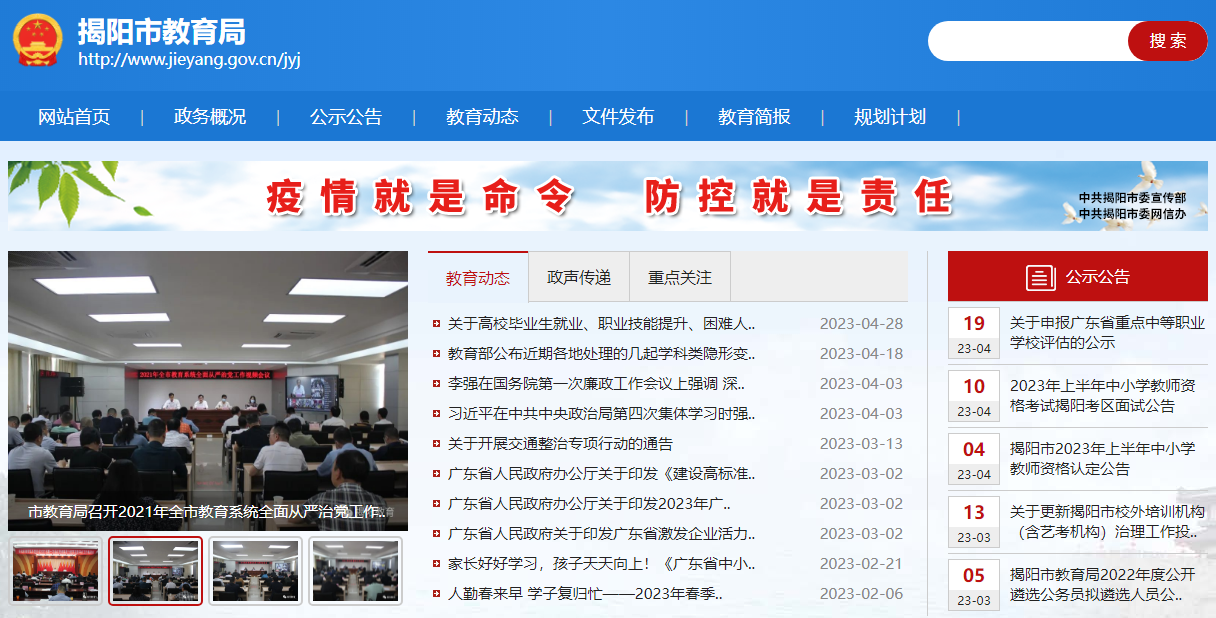Open article 广东省人民政府办公厅关于印发《建设高标准
The image size is (1216, 618).
[x=601, y=474]
